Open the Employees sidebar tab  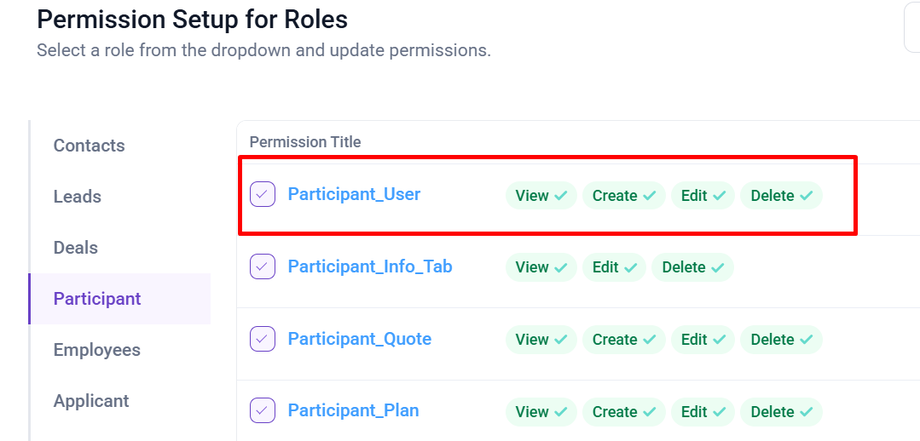click(96, 350)
